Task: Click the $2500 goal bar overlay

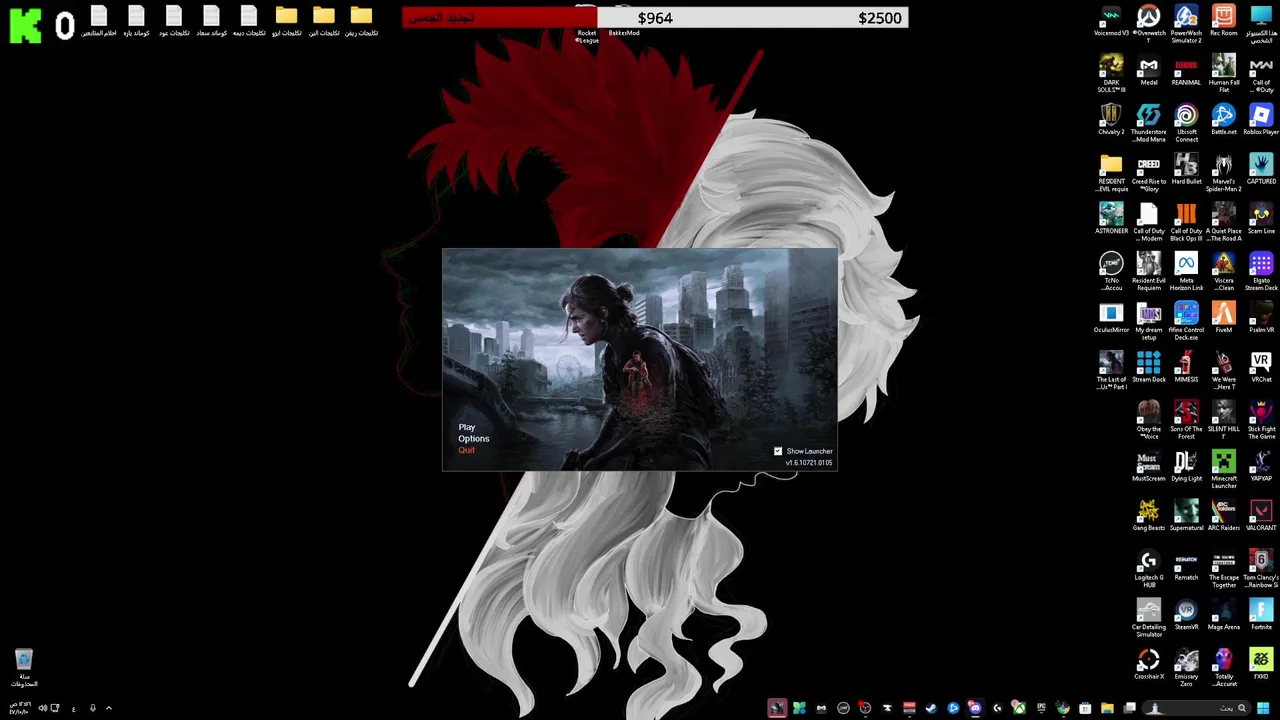Action: [655, 17]
